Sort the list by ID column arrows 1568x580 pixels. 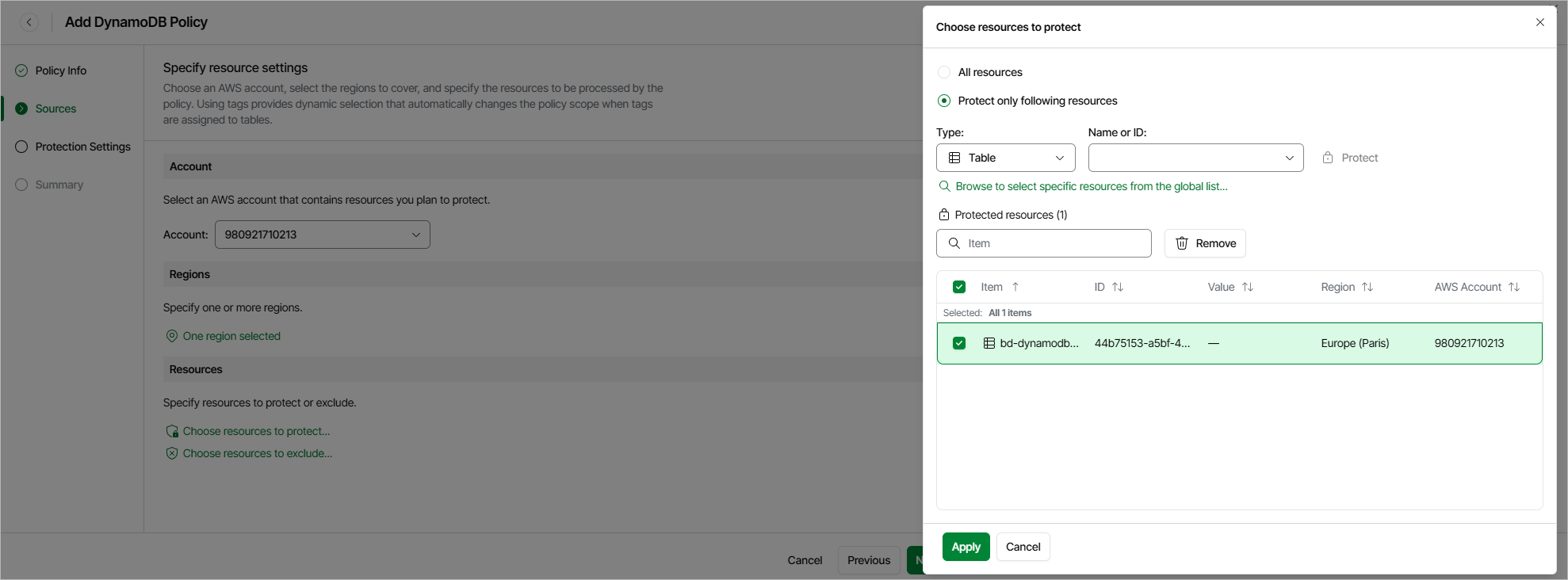click(1118, 287)
